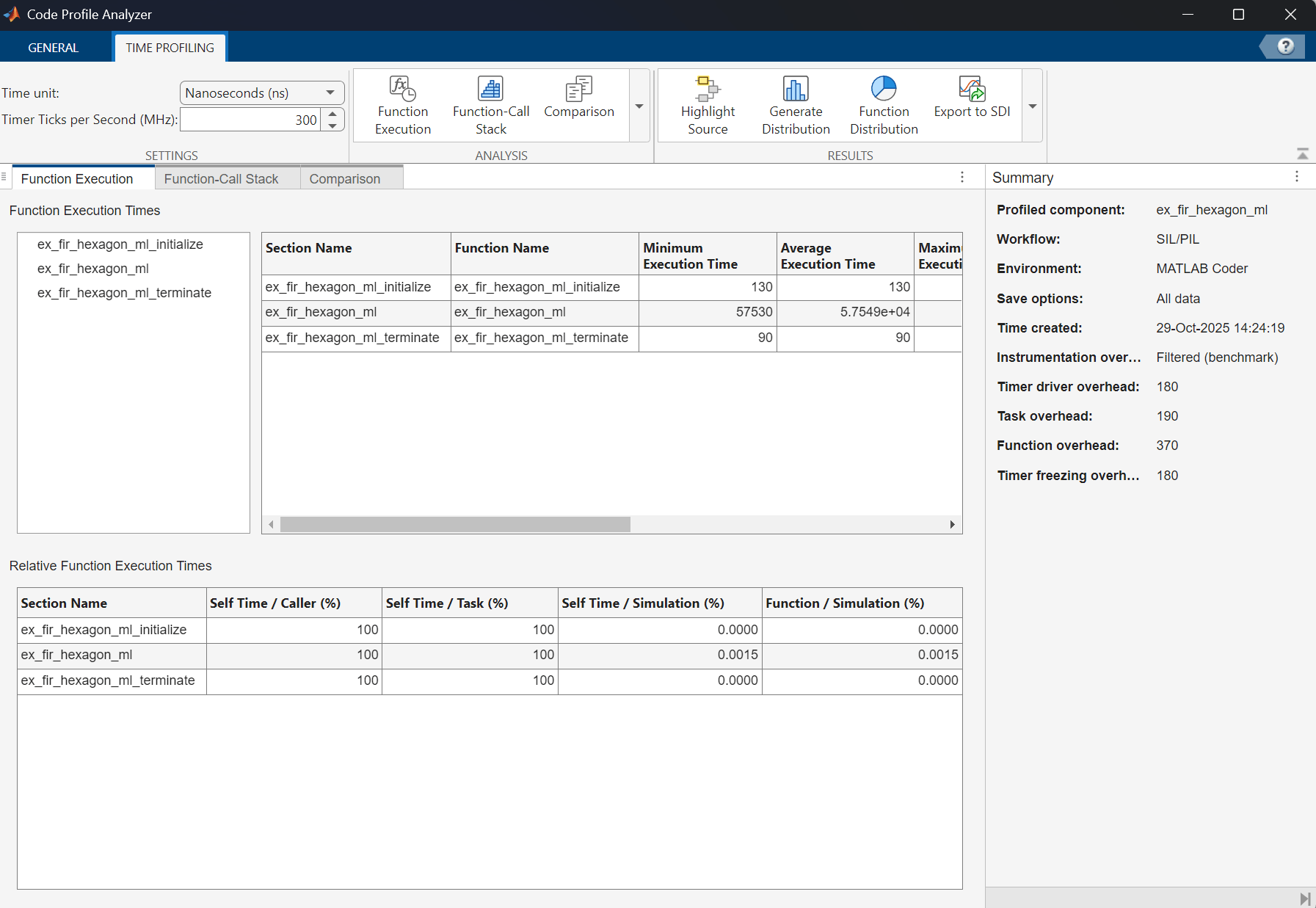The height and width of the screenshot is (908, 1316).
Task: Open the Time unit Nanoseconds dropdown
Action: pos(262,92)
